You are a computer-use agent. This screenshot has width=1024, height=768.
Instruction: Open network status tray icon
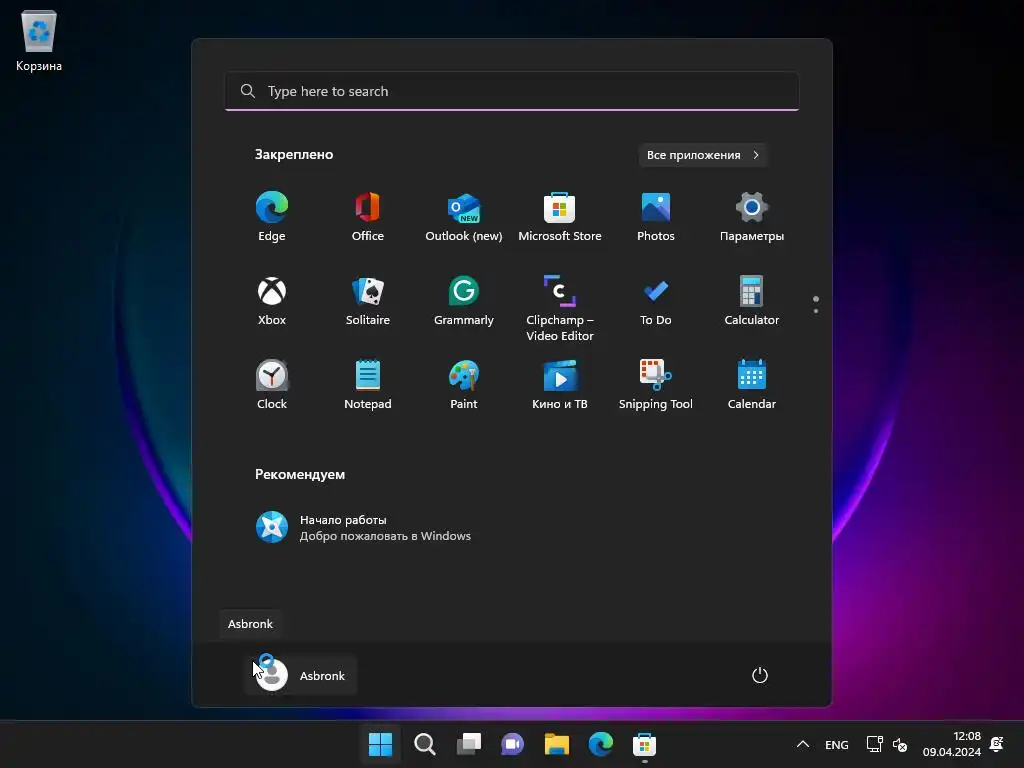(874, 744)
